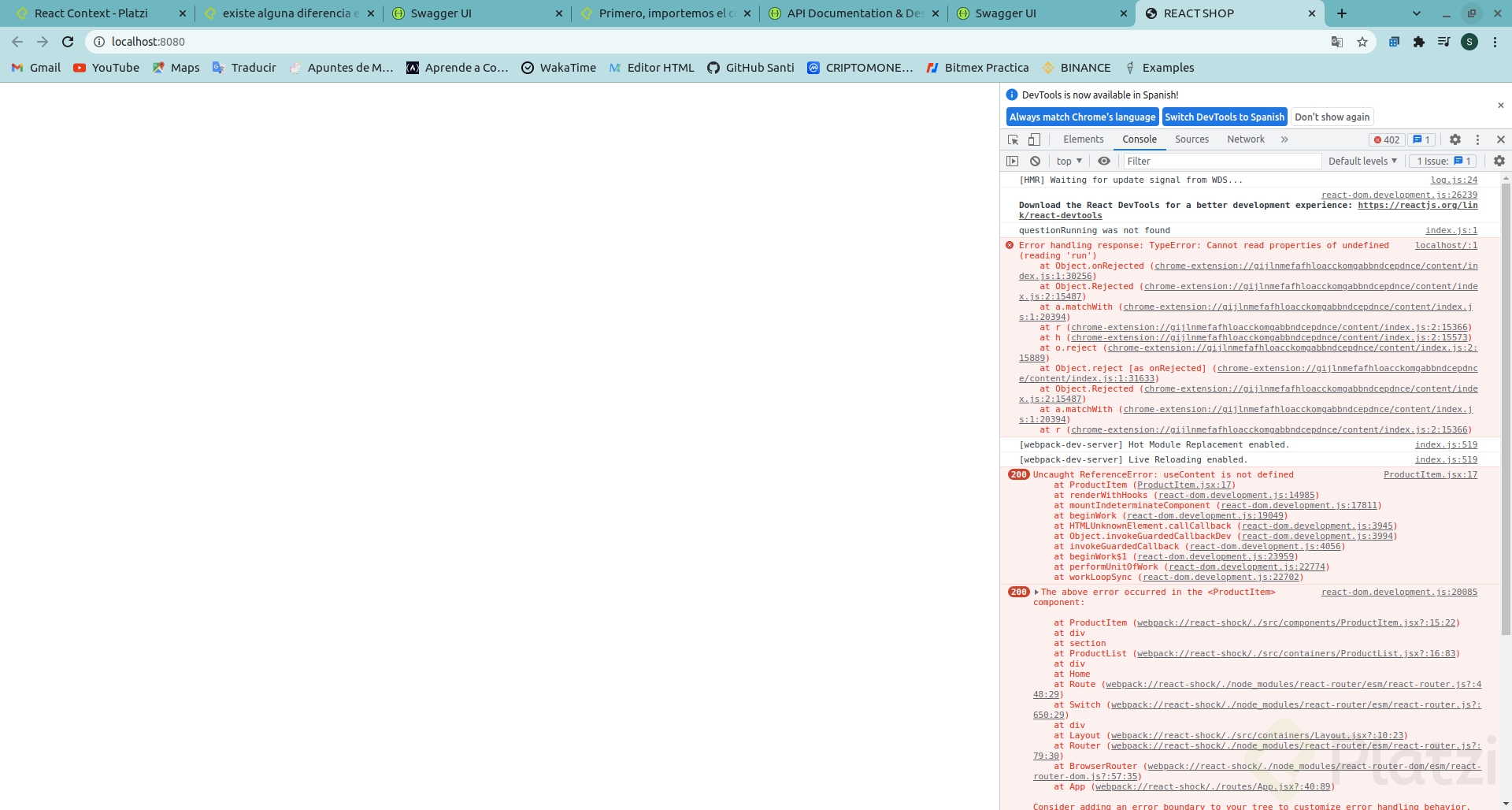Open the inspect element picker tool
The image size is (1512, 810).
[x=1014, y=139]
